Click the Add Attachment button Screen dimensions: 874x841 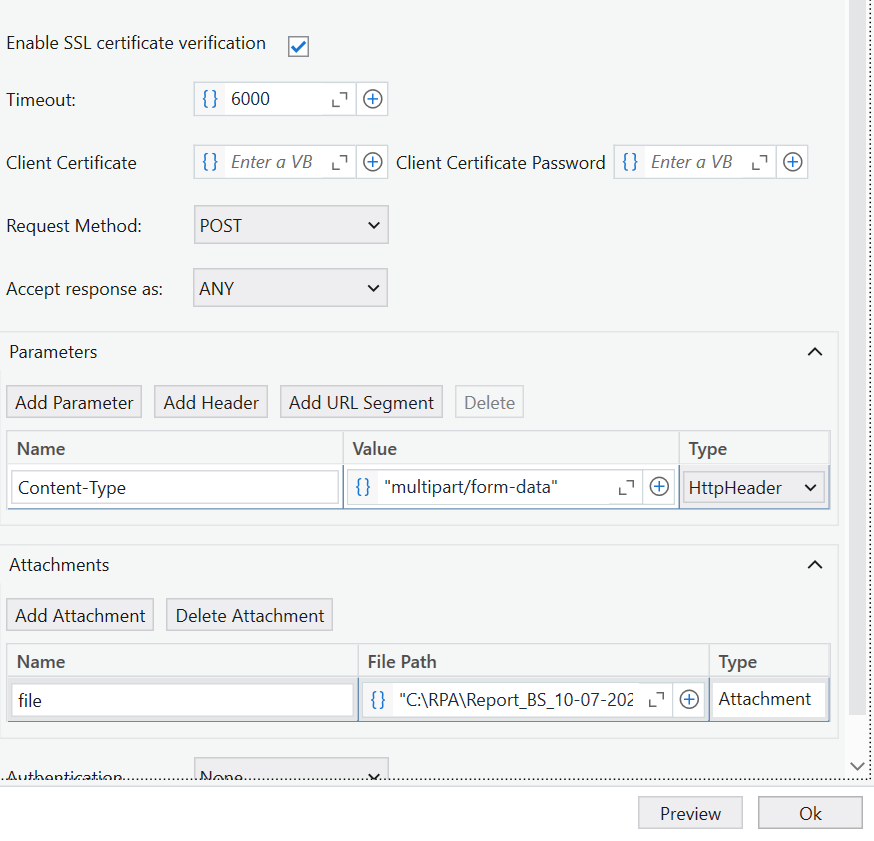click(79, 614)
